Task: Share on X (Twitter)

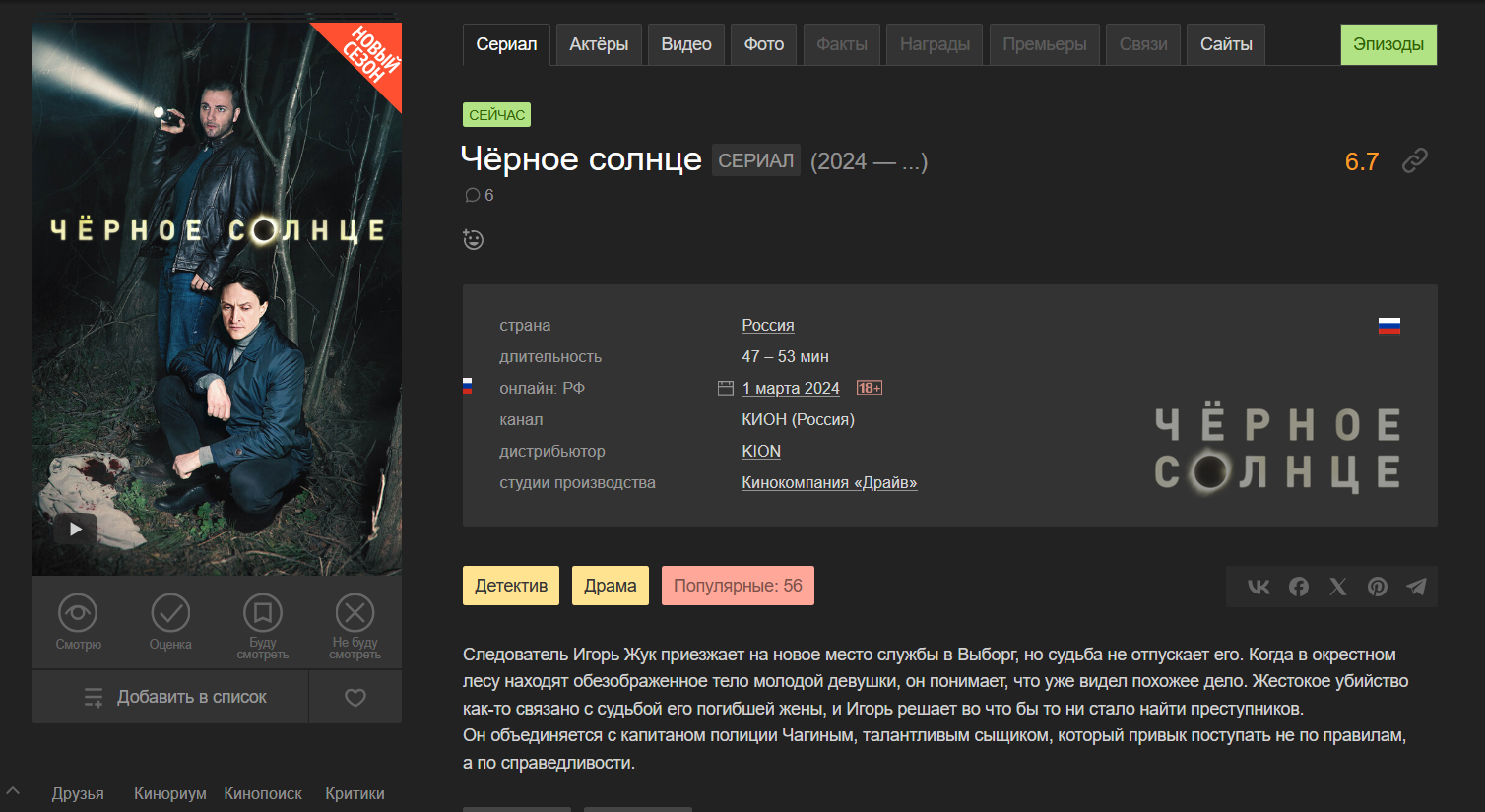Action: point(1338,587)
